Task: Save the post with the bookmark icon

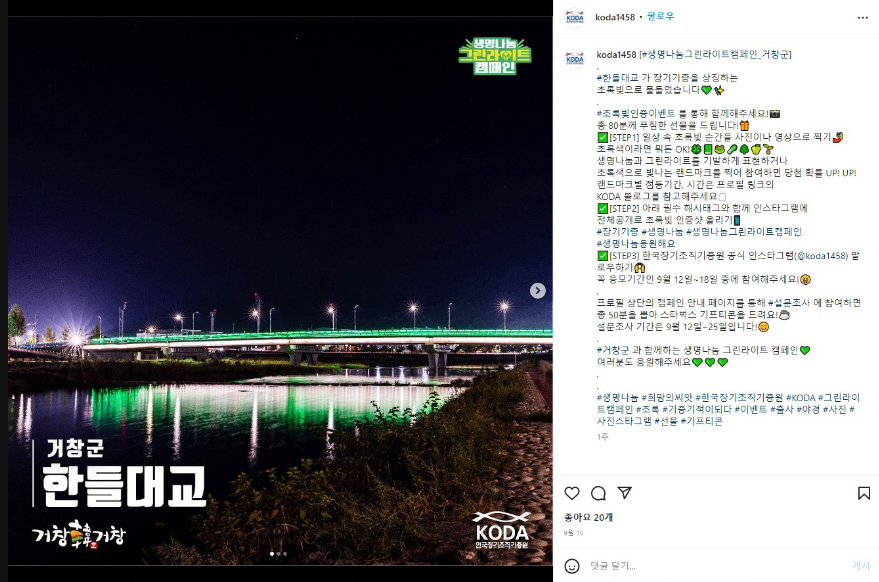Action: 864,493
